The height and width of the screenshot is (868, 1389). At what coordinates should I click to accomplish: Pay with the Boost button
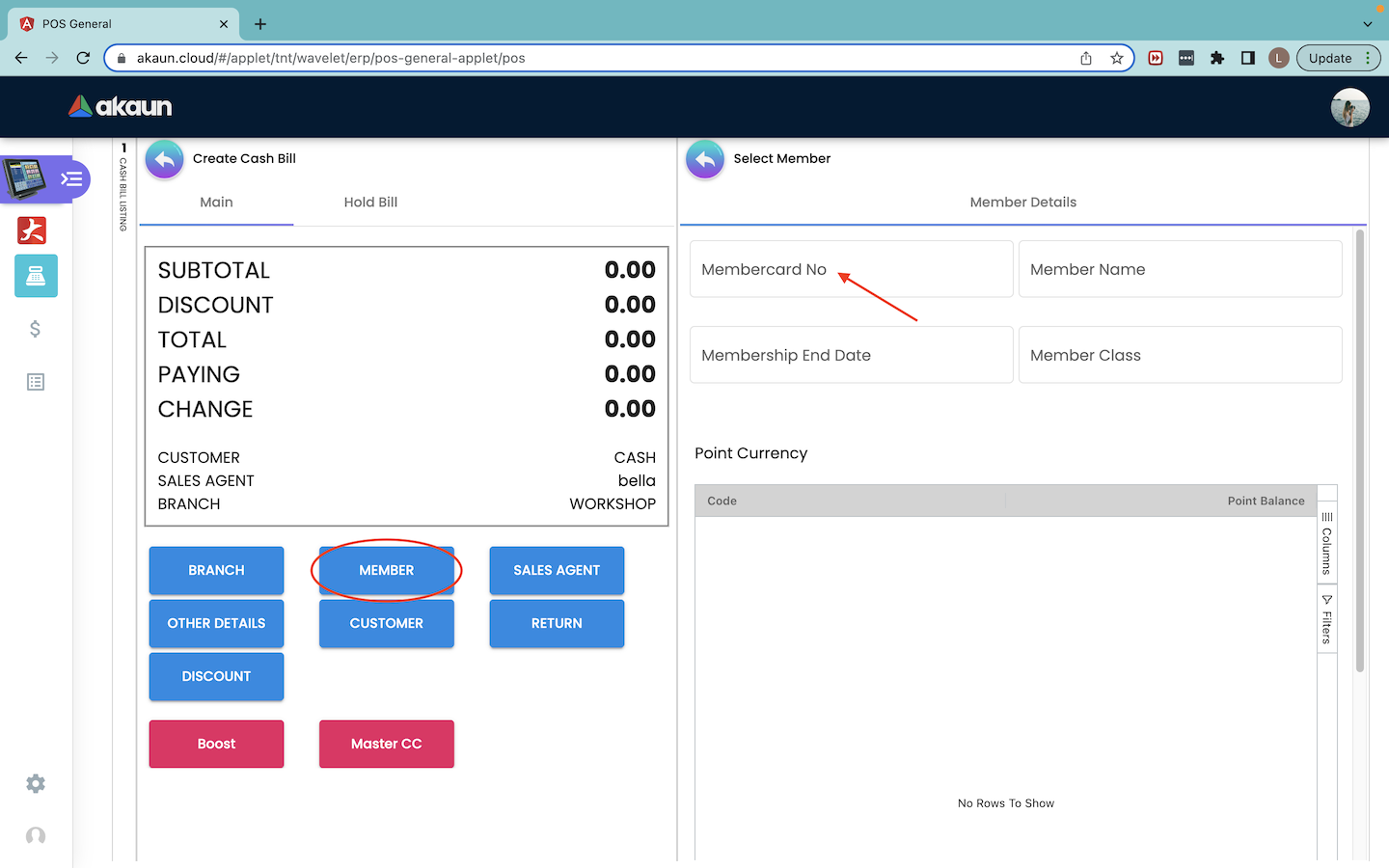click(x=216, y=745)
